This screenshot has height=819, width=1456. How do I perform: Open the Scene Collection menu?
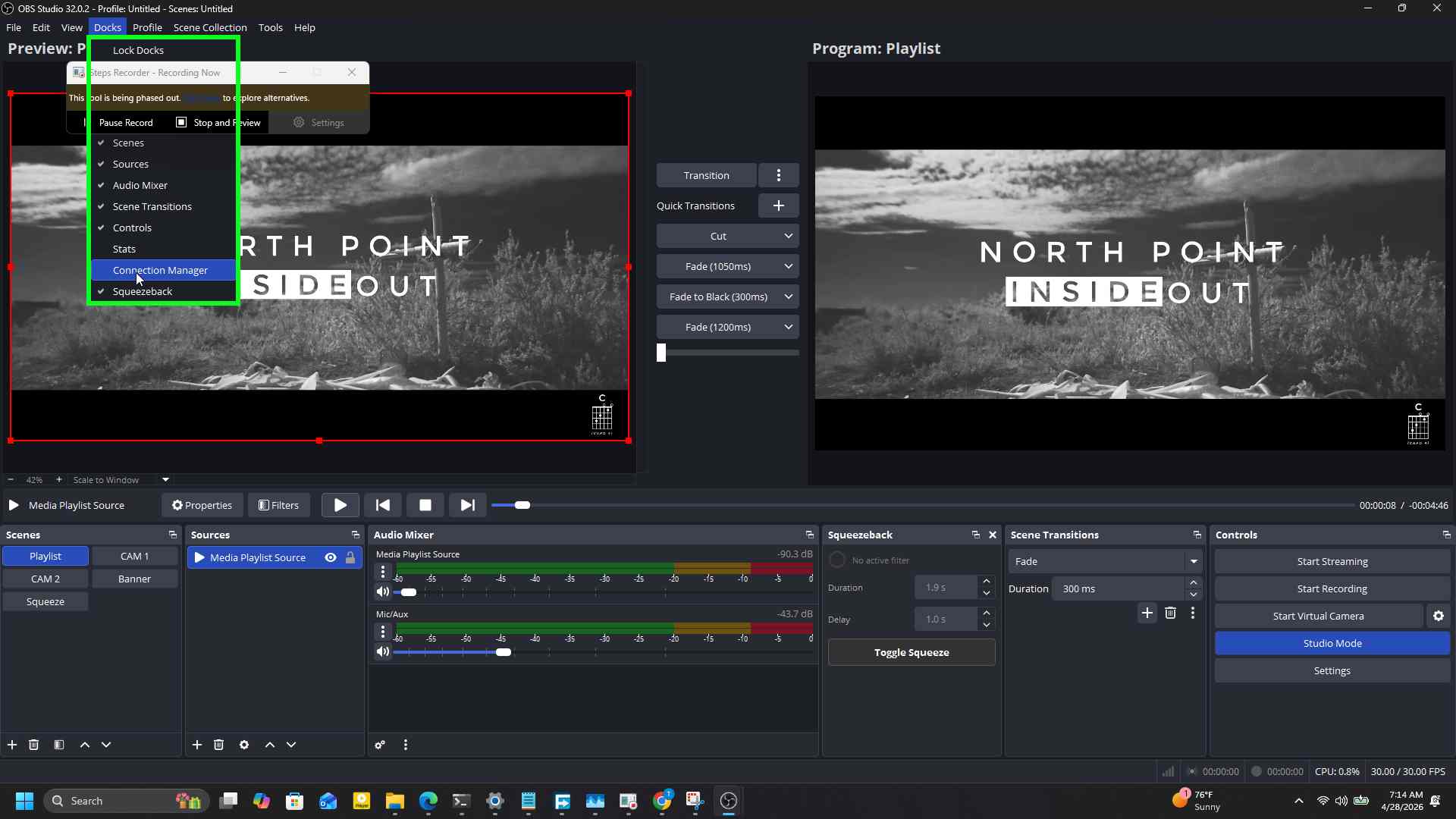tap(210, 27)
